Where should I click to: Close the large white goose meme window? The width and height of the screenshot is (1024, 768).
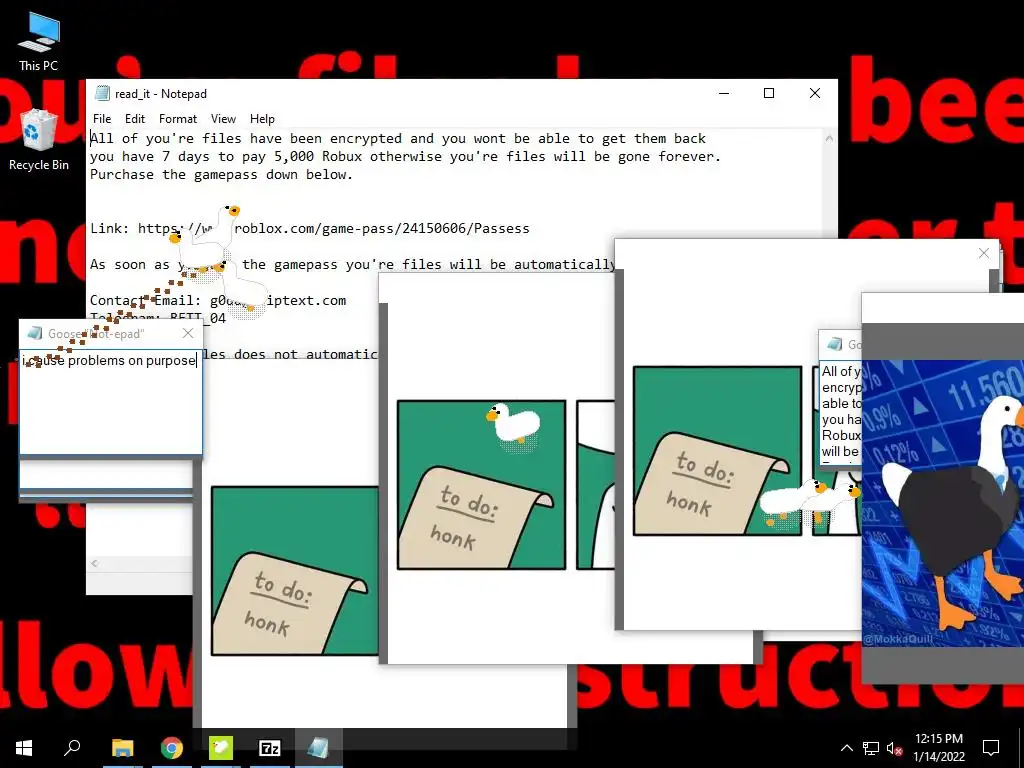pyautogui.click(x=984, y=253)
